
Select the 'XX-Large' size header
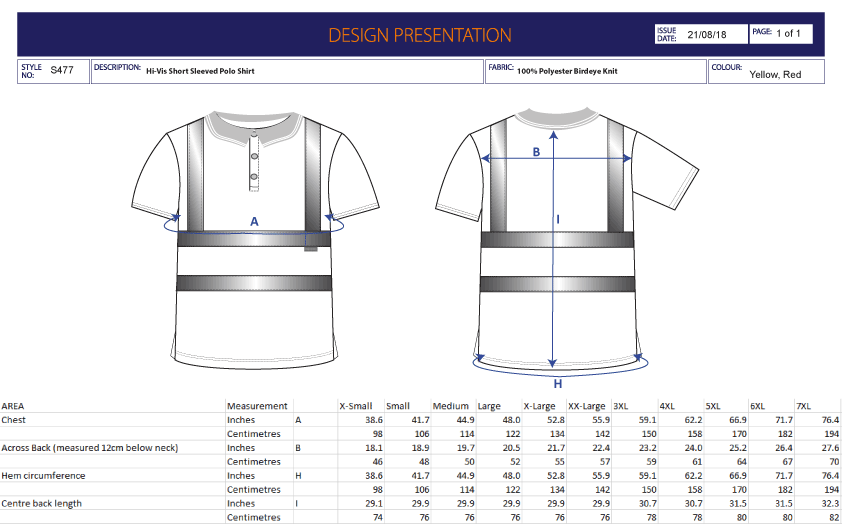(586, 406)
